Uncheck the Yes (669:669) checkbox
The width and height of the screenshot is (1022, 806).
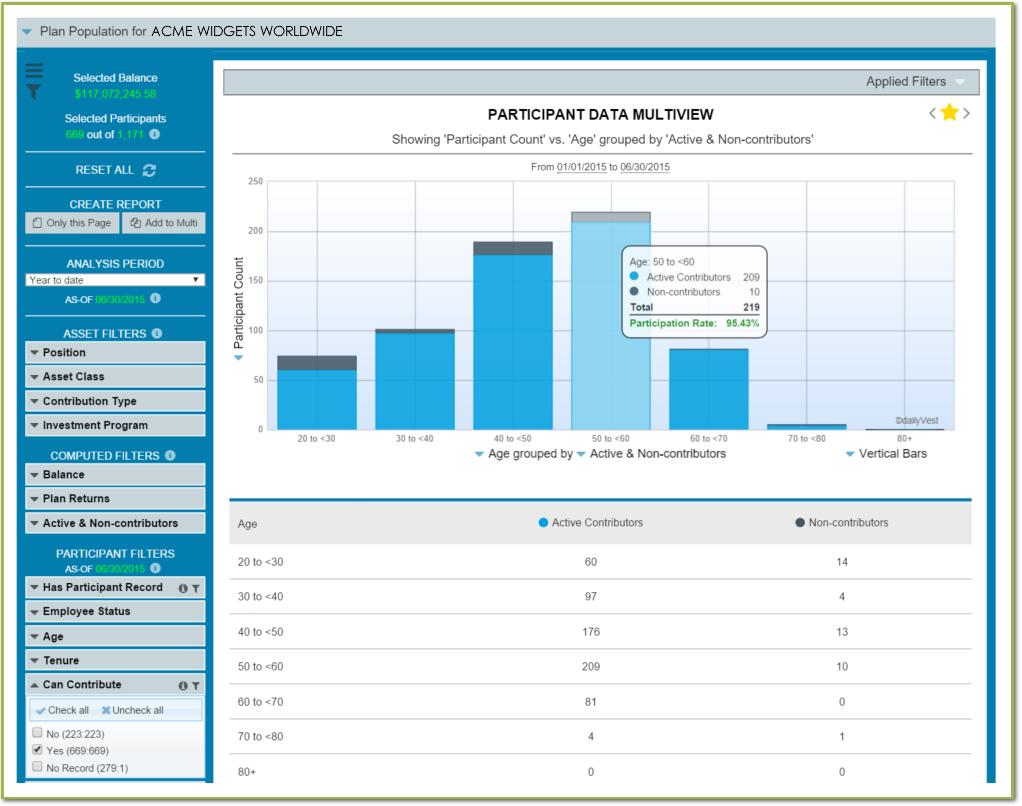[37, 749]
